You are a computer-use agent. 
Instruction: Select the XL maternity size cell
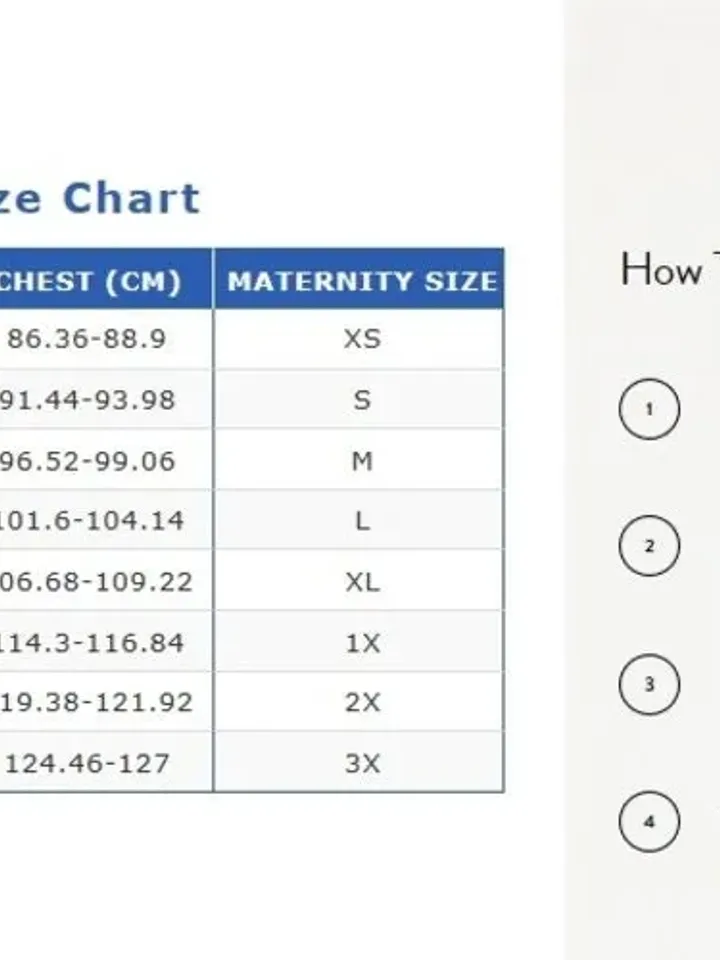click(x=359, y=580)
